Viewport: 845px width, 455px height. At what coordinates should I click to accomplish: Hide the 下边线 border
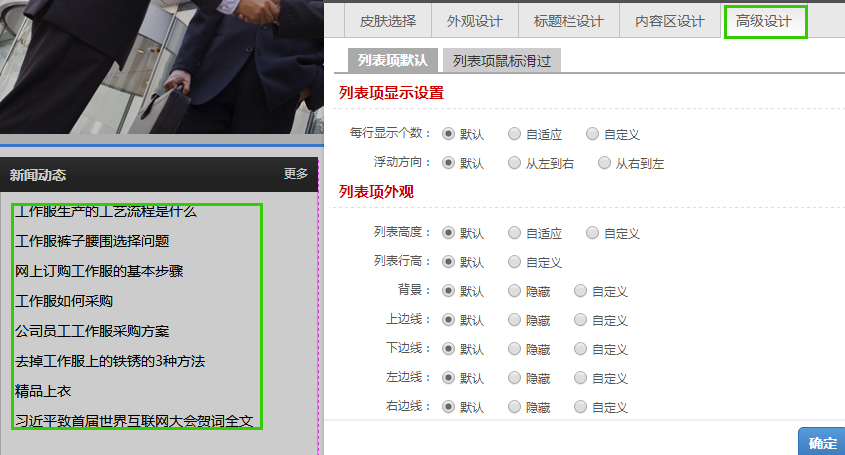point(515,349)
